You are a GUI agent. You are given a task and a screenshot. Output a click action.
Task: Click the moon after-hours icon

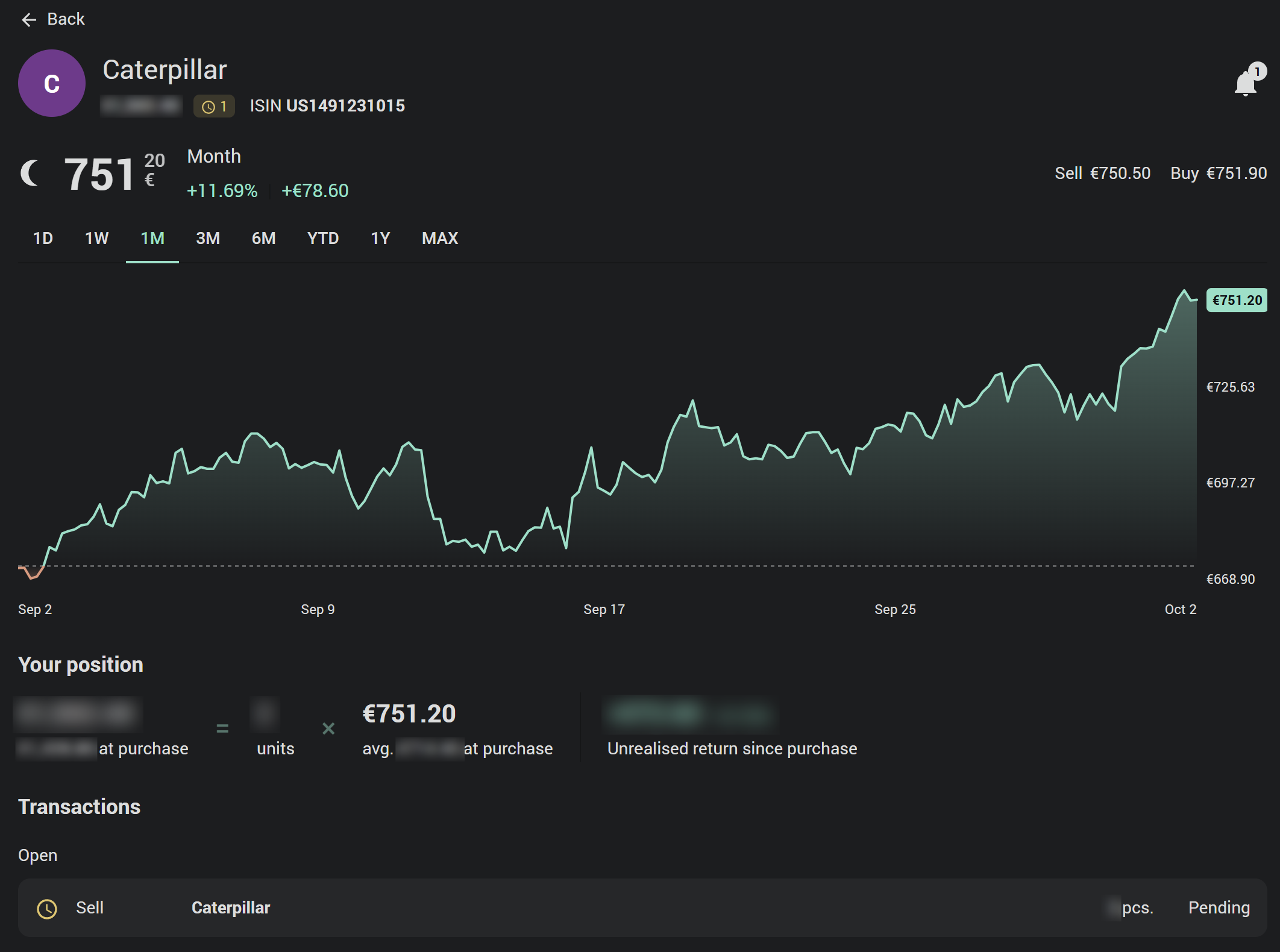click(30, 174)
